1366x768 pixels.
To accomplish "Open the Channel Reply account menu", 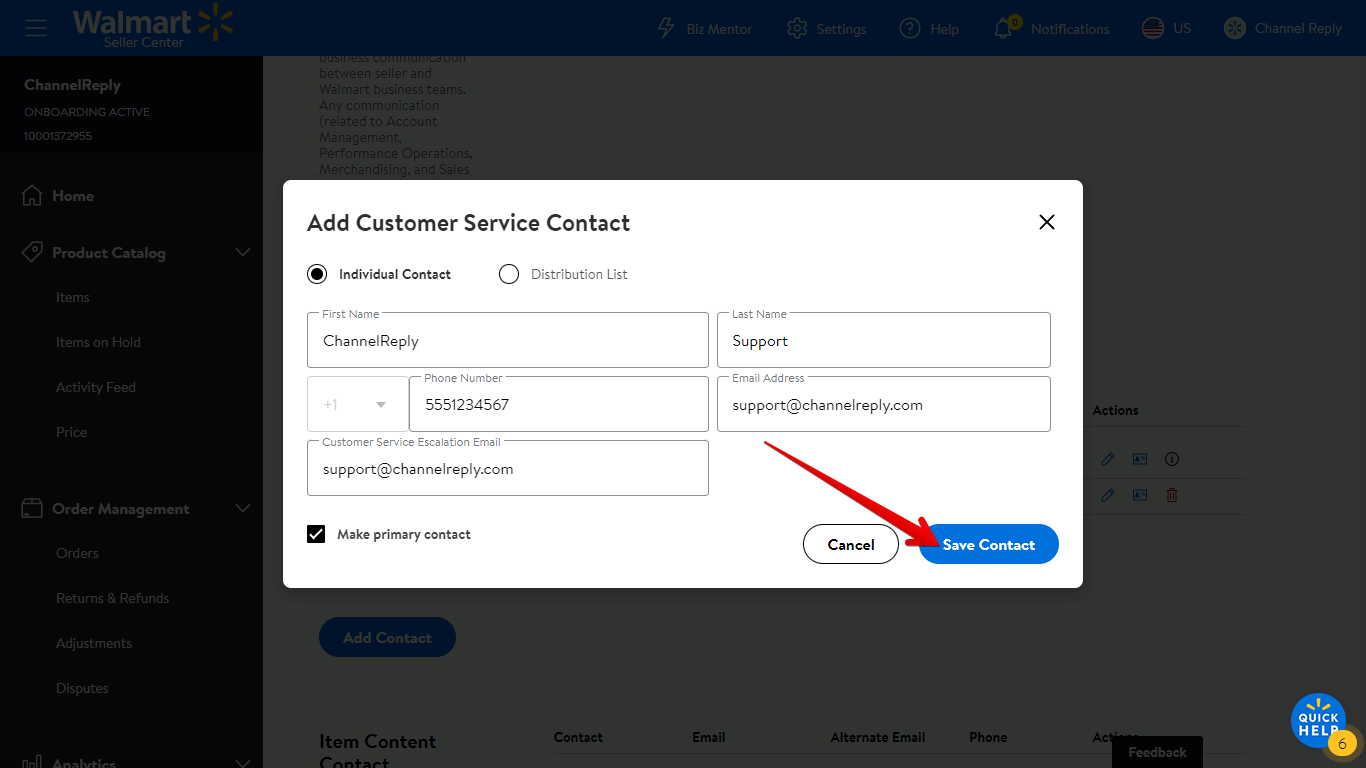I will 1283,28.
